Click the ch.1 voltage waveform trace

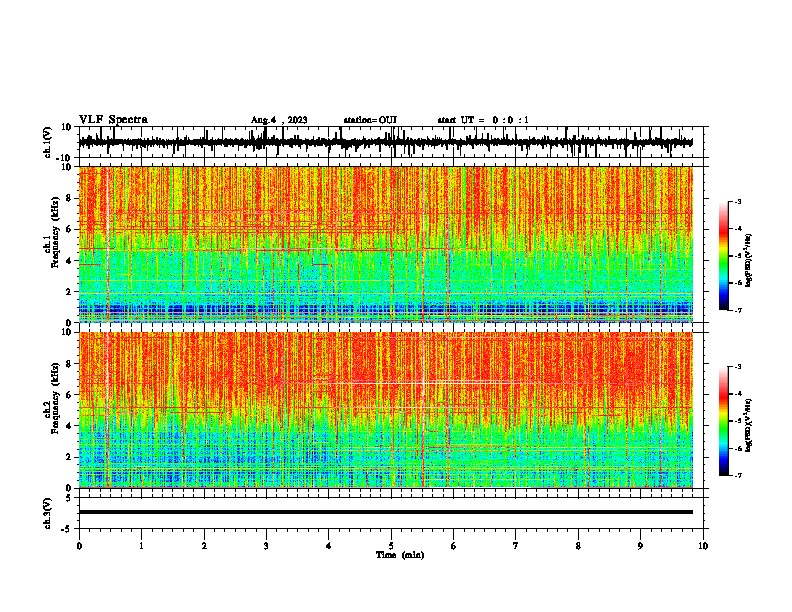(385, 142)
